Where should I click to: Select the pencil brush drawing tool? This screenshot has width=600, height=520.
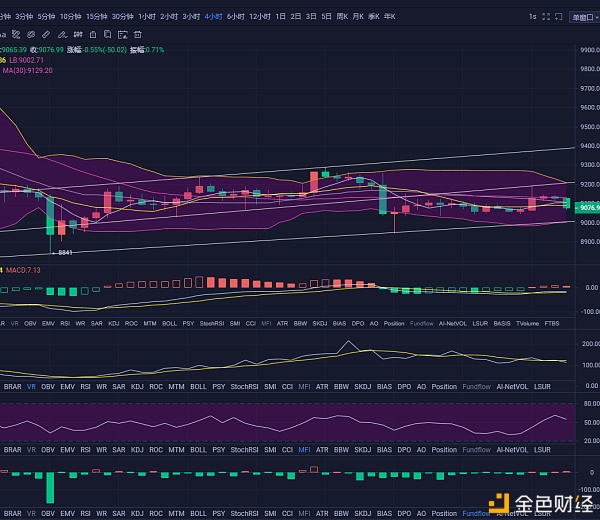coord(62,35)
